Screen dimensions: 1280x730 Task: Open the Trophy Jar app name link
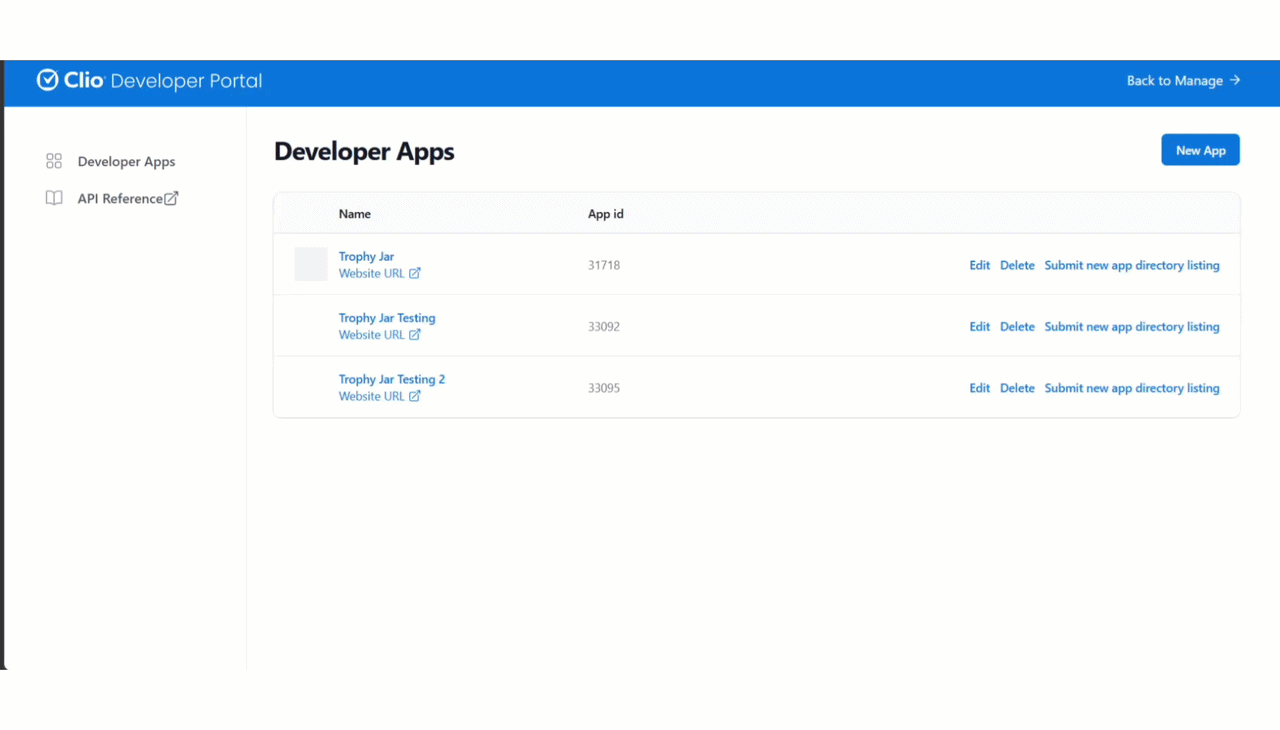click(366, 256)
